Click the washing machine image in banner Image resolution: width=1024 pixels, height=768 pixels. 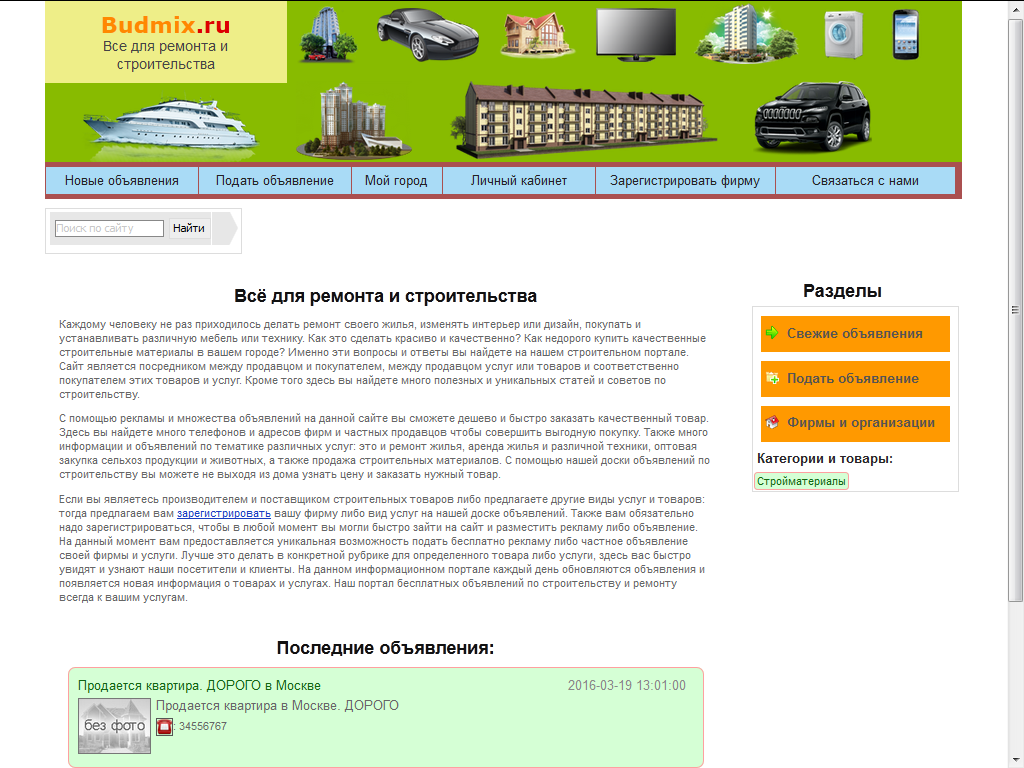844,35
